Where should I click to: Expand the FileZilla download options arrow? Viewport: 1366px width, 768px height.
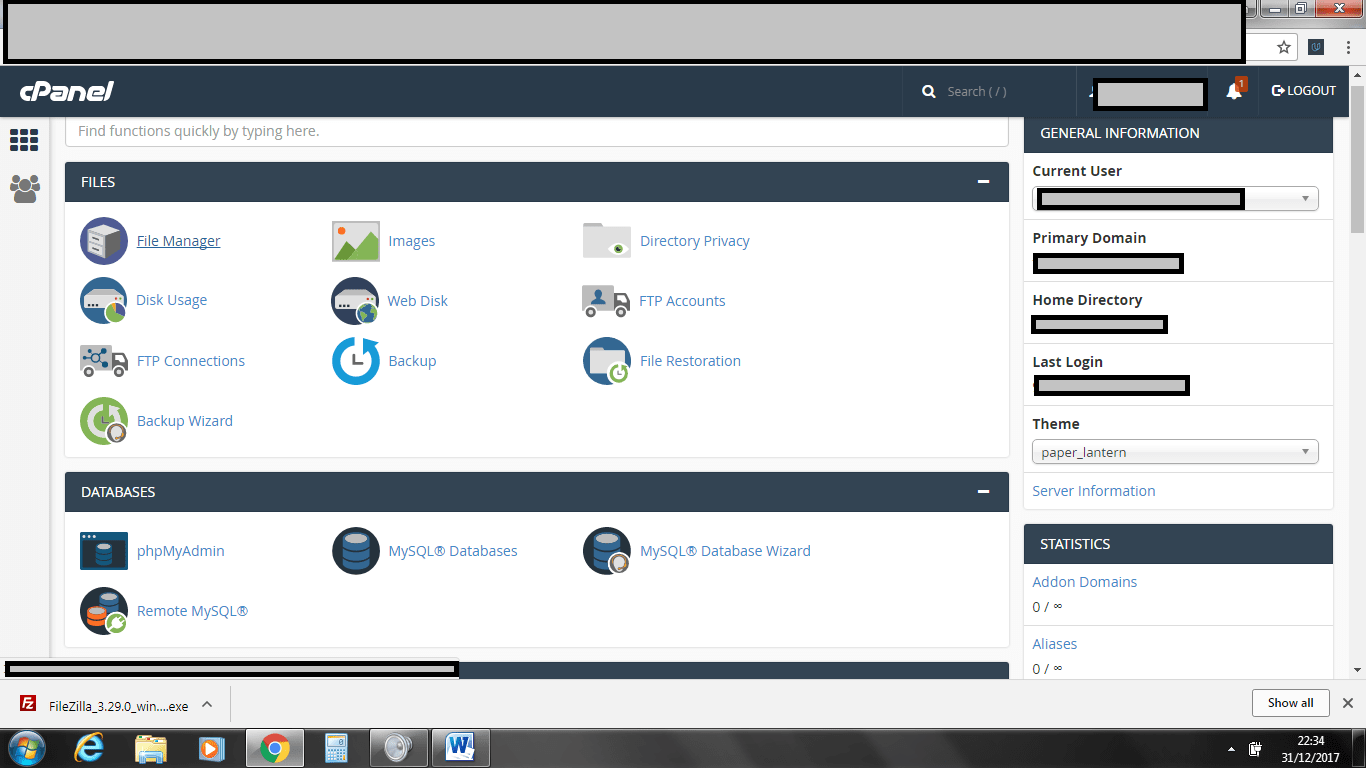tap(207, 704)
